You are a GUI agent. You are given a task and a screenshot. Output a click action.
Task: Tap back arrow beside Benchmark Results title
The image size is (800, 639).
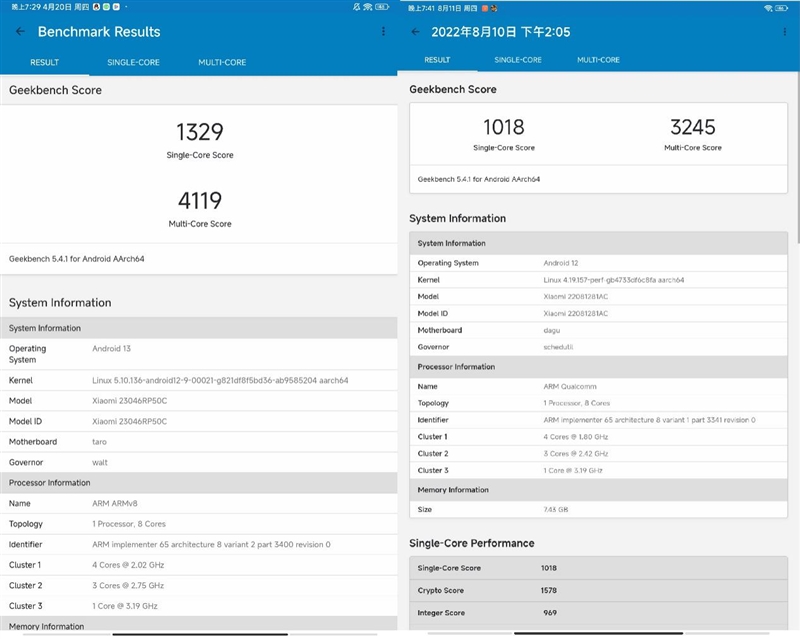[20, 32]
